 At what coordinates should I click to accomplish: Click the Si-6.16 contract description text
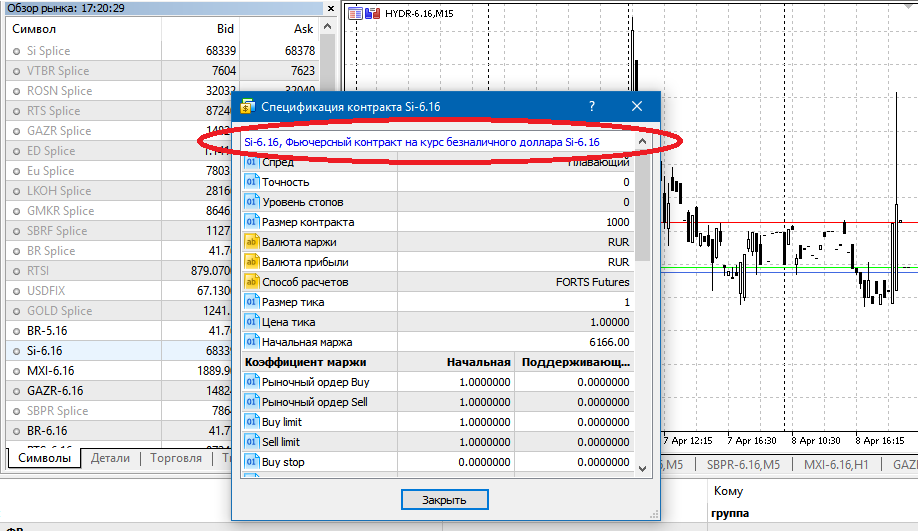tap(422, 142)
